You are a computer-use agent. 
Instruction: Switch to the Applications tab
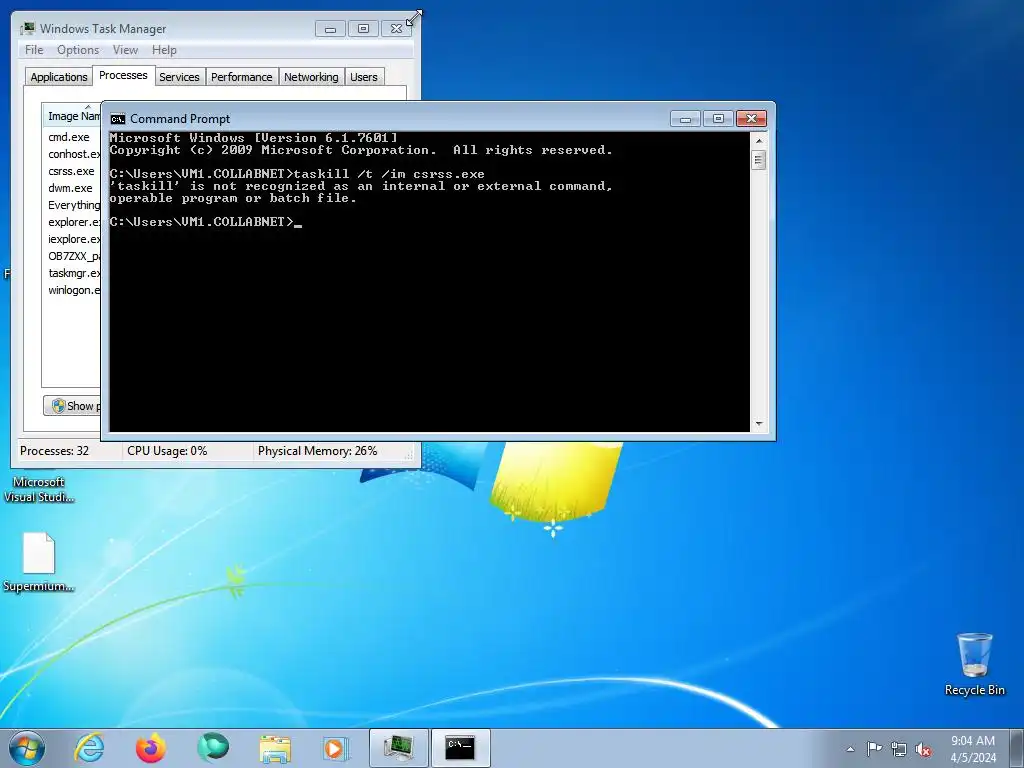59,77
